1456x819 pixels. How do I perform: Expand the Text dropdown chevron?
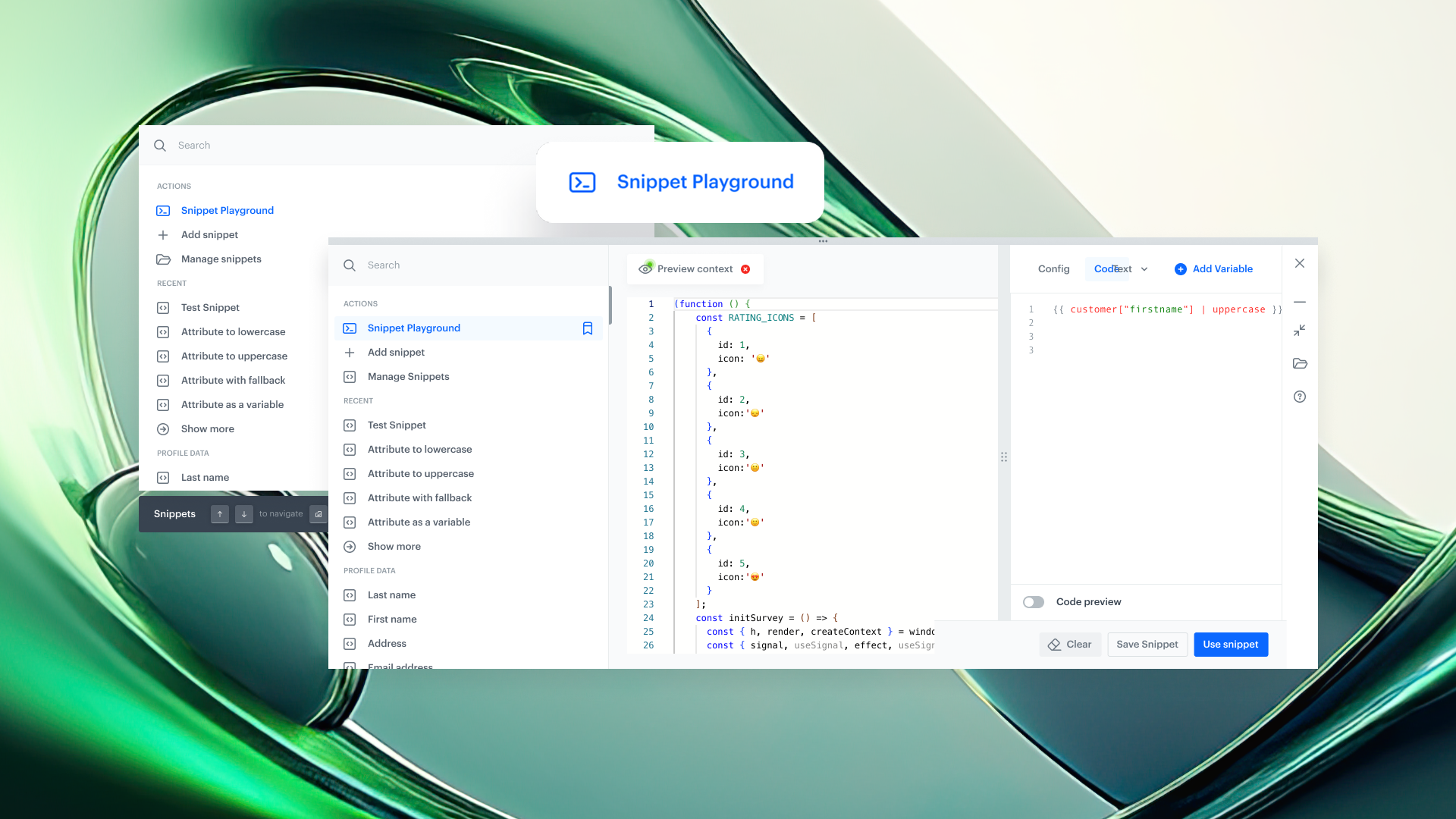(x=1144, y=269)
